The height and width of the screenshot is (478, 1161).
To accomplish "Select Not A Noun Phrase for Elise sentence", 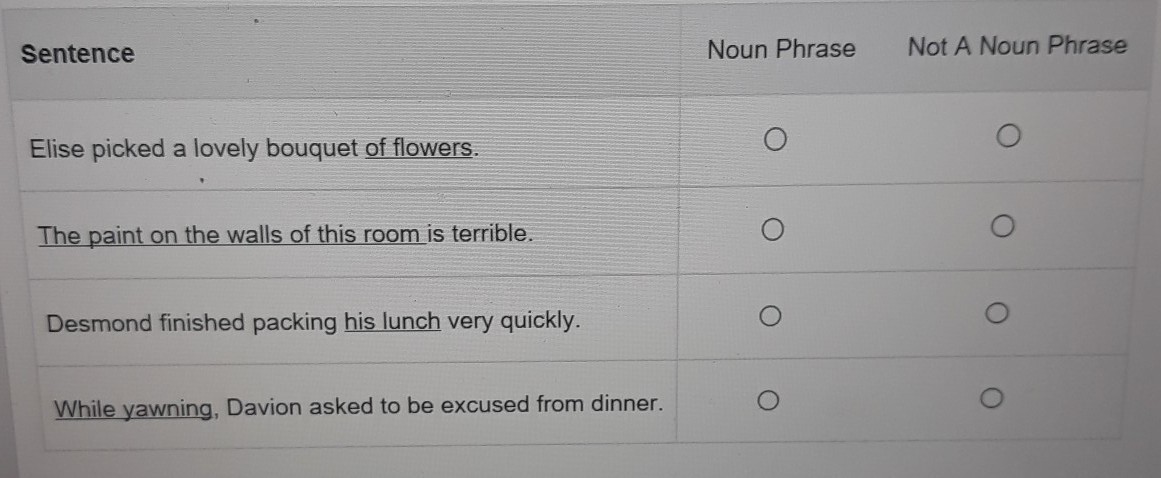I will 1008,135.
